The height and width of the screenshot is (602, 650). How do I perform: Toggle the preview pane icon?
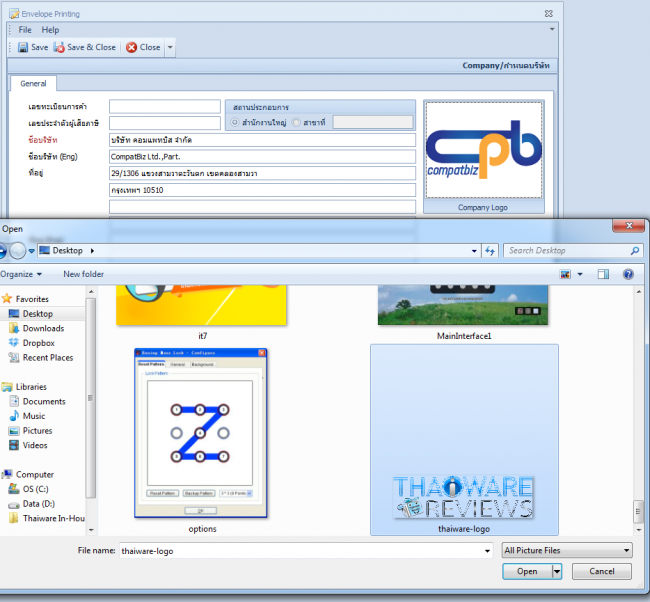click(x=603, y=274)
